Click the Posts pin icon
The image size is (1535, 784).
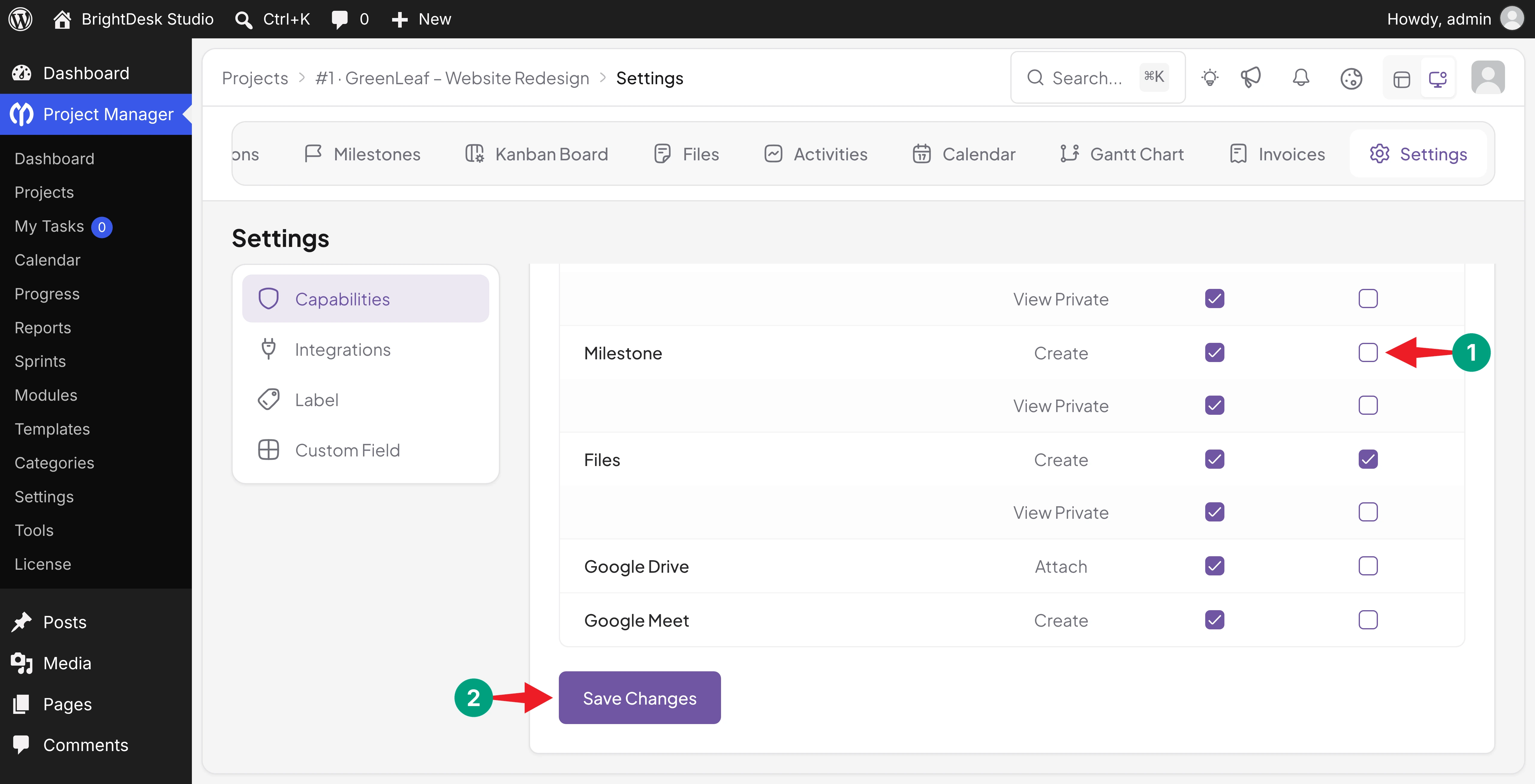(x=22, y=622)
